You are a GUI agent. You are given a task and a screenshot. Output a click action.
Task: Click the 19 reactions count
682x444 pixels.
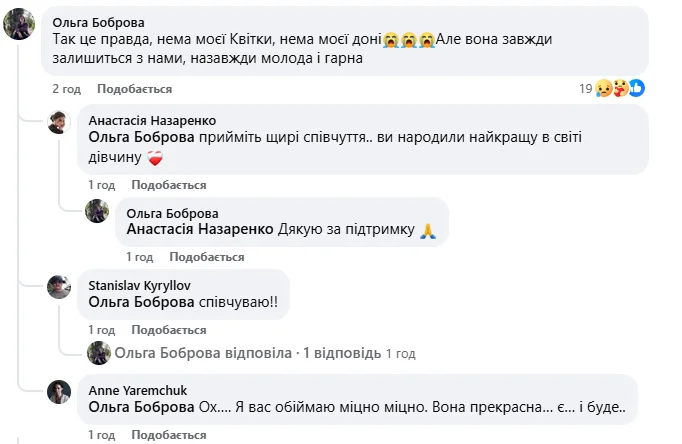click(586, 88)
